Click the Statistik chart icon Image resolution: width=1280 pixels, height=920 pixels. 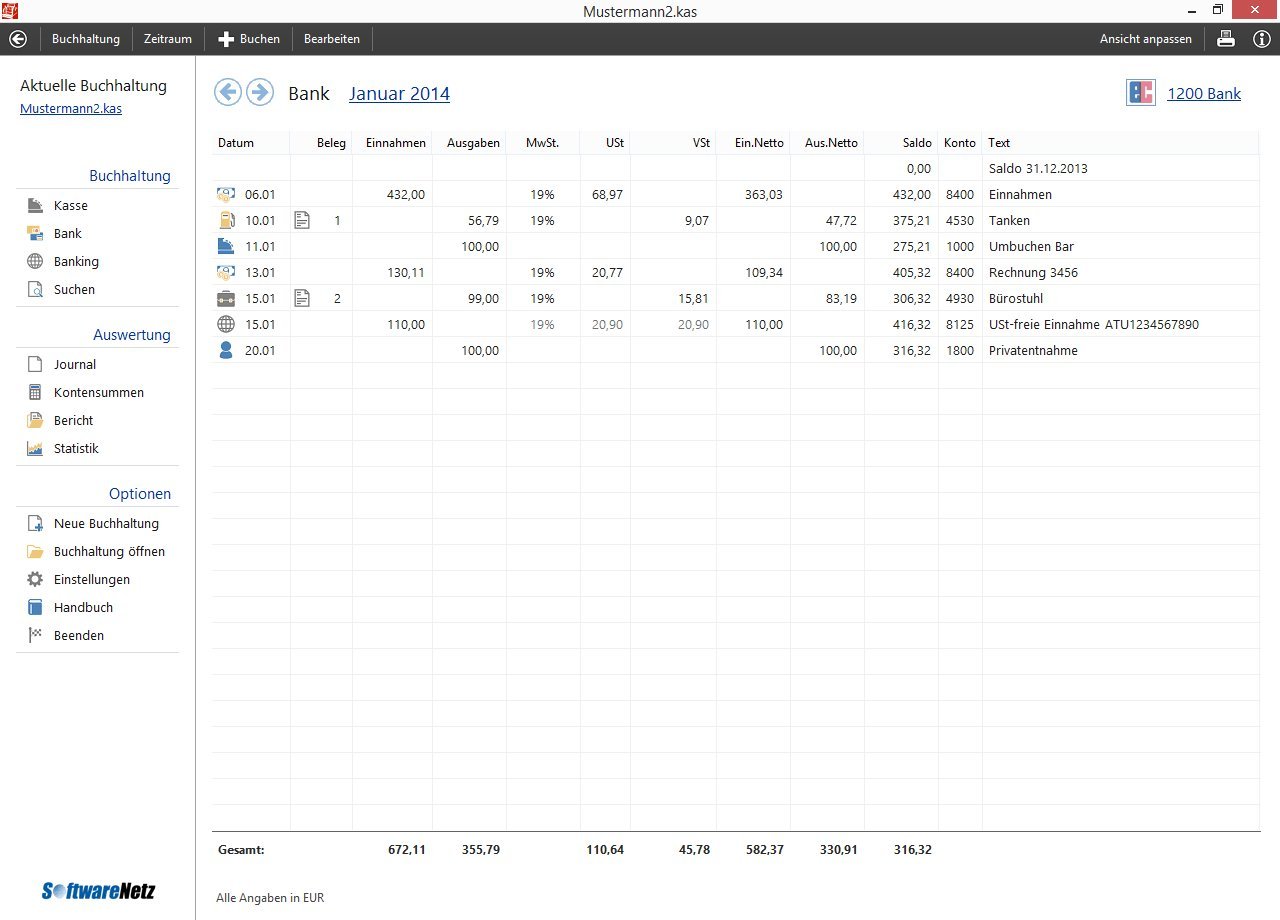[x=35, y=448]
